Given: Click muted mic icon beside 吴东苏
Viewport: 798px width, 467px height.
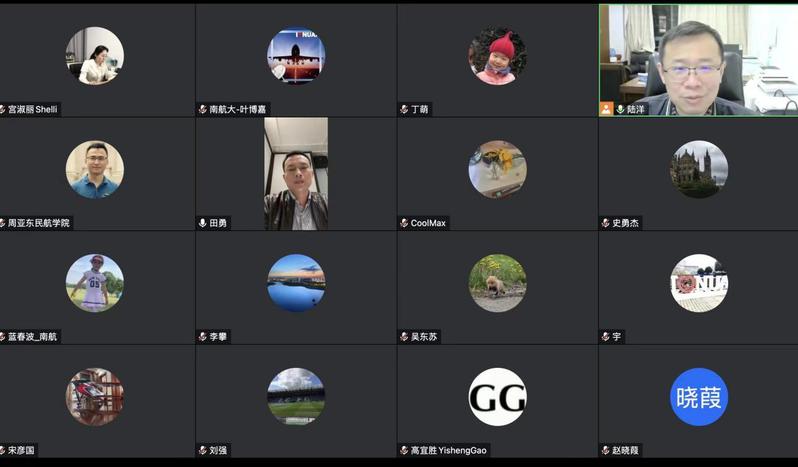Looking at the screenshot, I should click(x=404, y=336).
